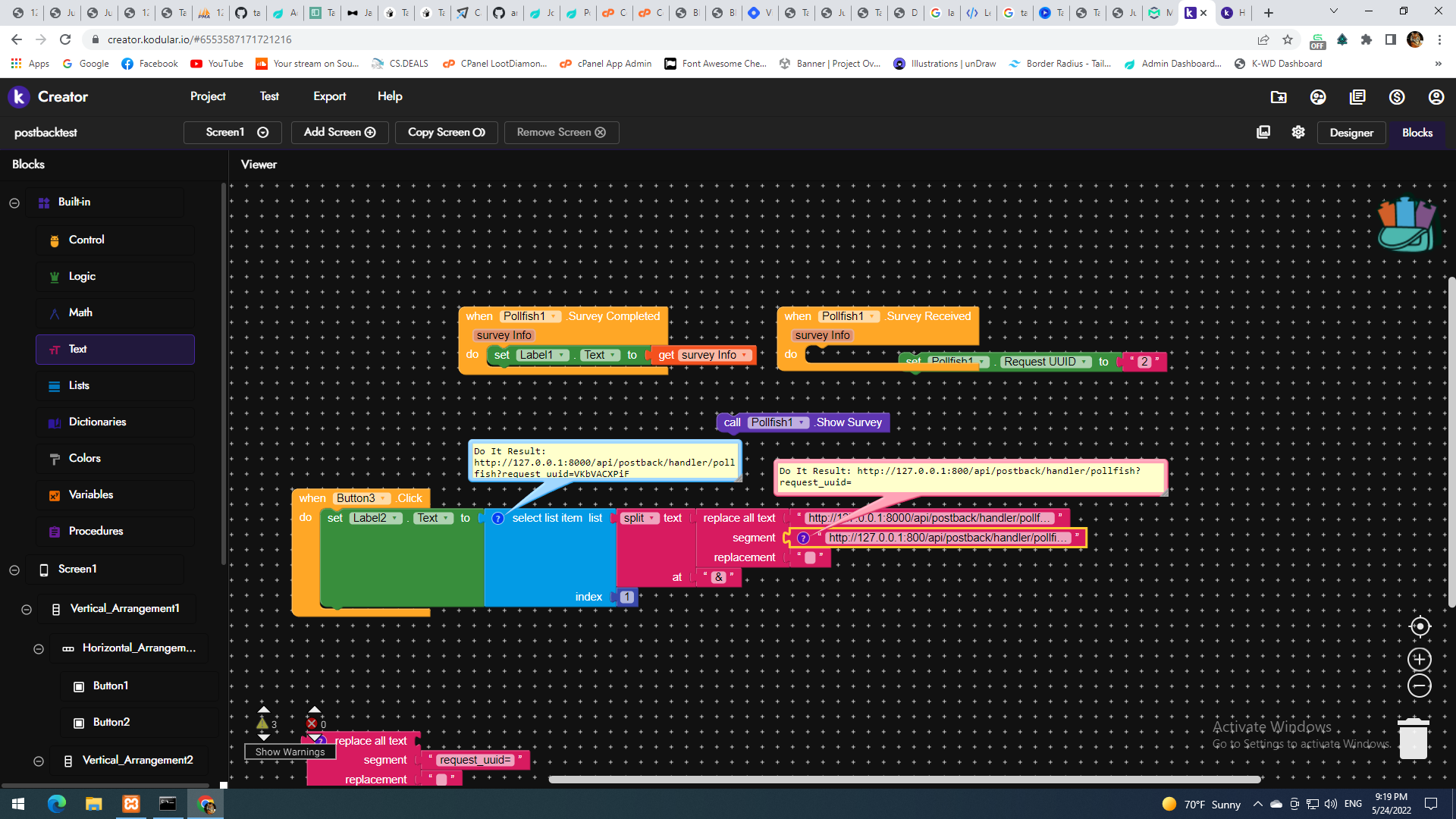Open the Windows Start menu
Screen dimensions: 1456x819
click(18, 804)
